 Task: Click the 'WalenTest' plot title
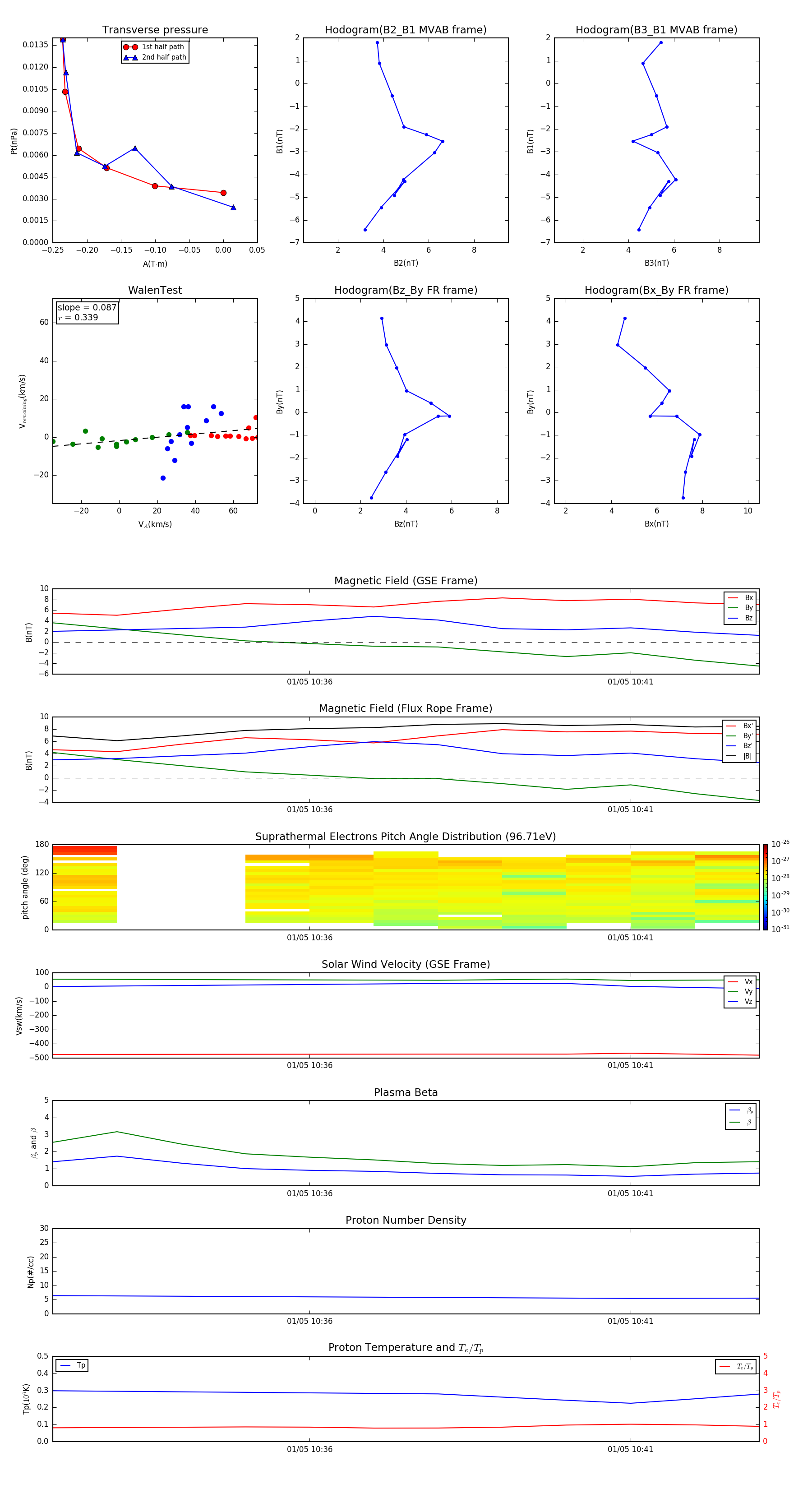155,290
